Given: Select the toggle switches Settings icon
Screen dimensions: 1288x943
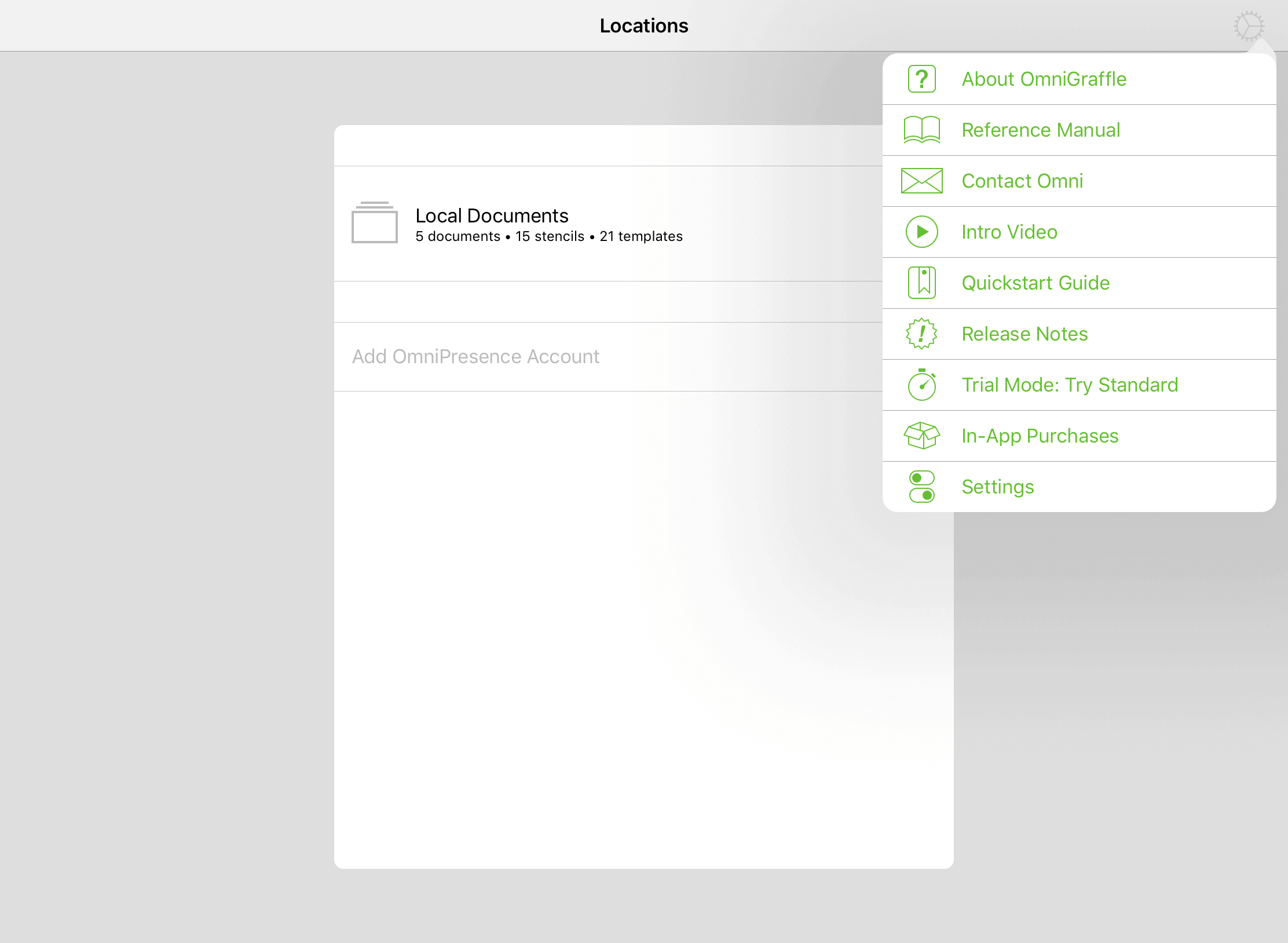Looking at the screenshot, I should [x=921, y=487].
